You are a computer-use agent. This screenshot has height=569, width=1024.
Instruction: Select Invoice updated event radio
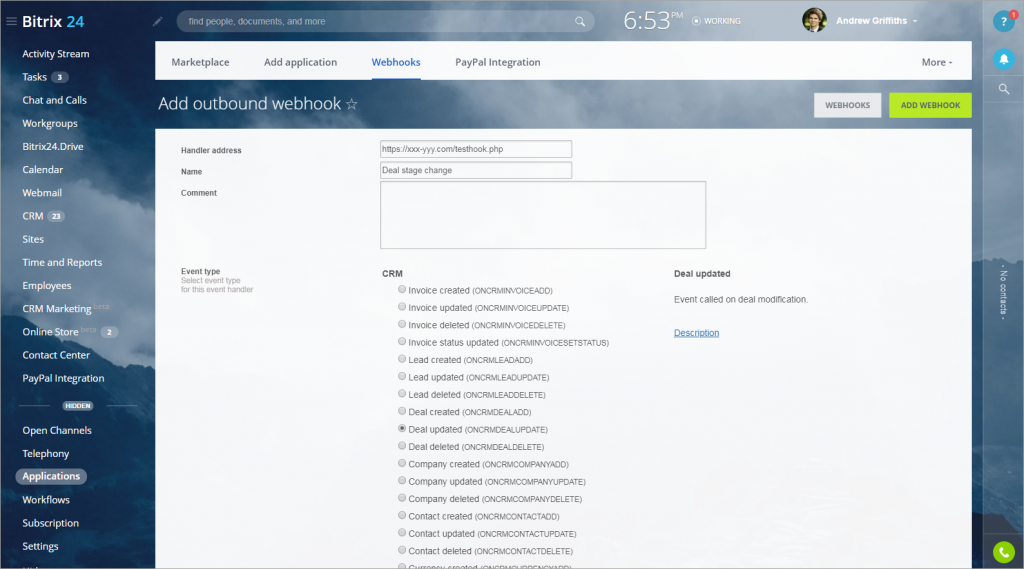(x=402, y=307)
